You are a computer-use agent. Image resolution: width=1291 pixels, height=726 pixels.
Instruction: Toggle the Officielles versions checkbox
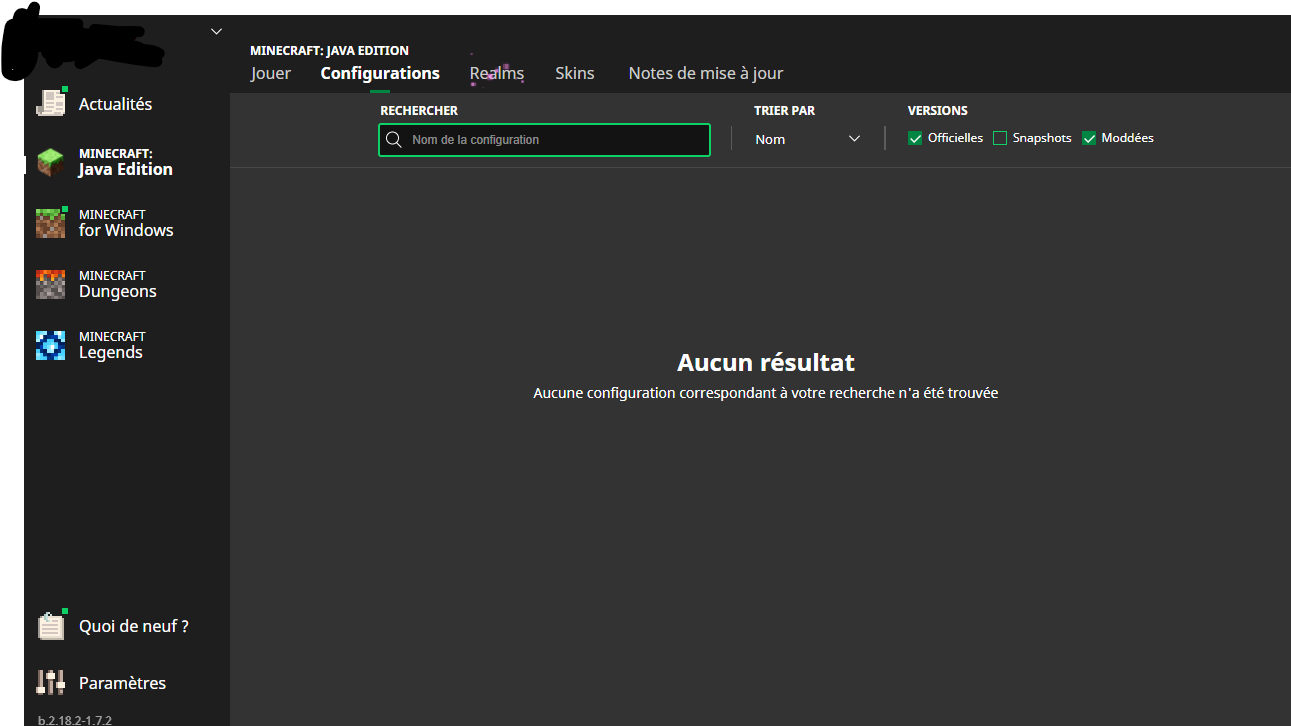915,139
